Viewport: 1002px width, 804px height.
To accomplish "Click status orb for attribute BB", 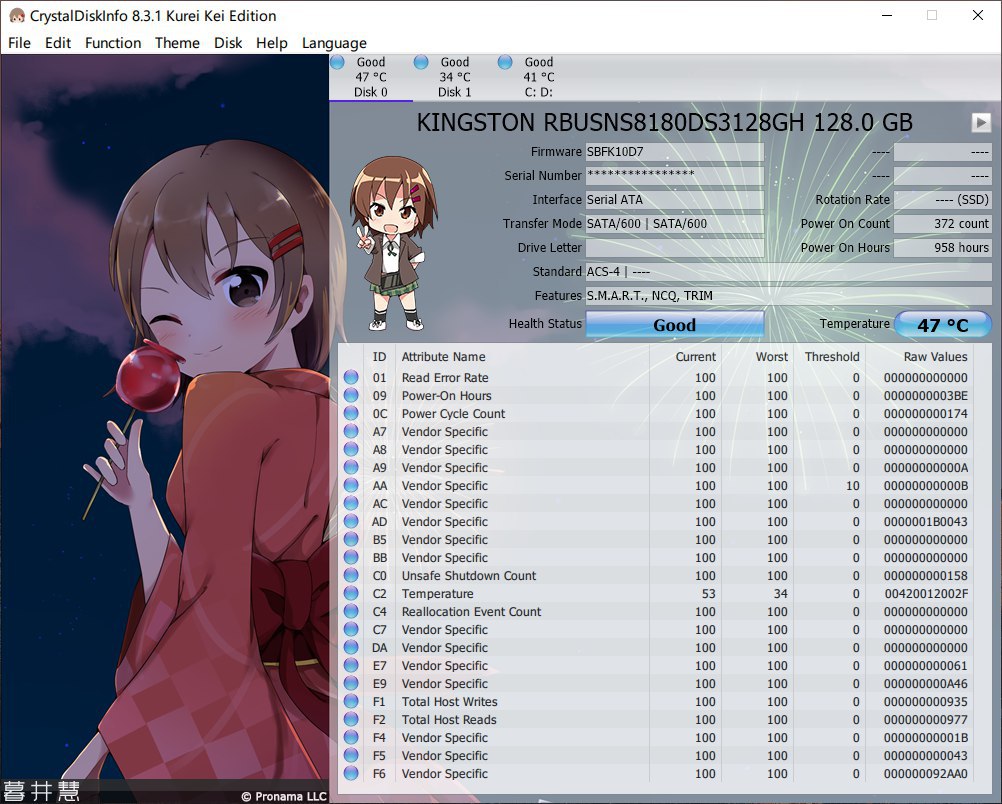I will point(351,557).
